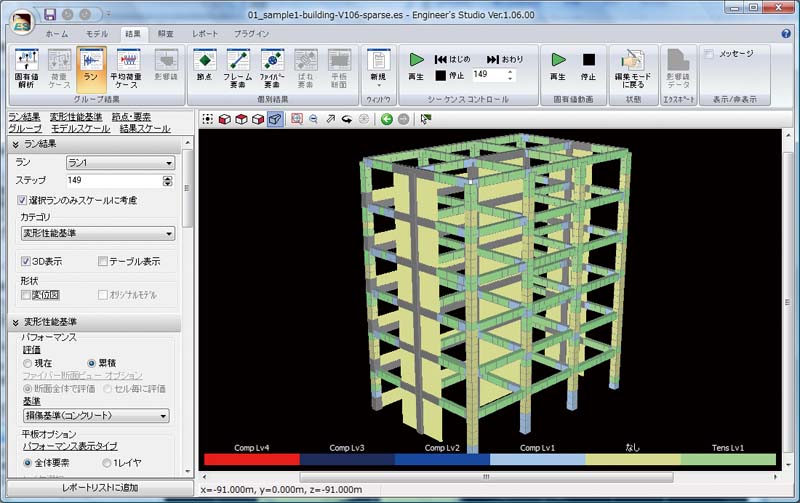Open the レポート ribbon tab
The image size is (800, 503).
[x=205, y=34]
